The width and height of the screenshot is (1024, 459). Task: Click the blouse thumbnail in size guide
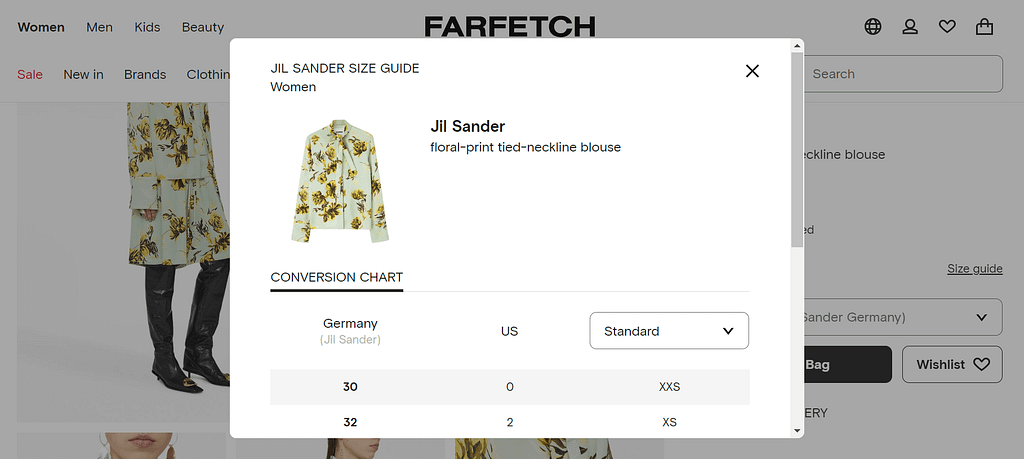click(x=340, y=181)
